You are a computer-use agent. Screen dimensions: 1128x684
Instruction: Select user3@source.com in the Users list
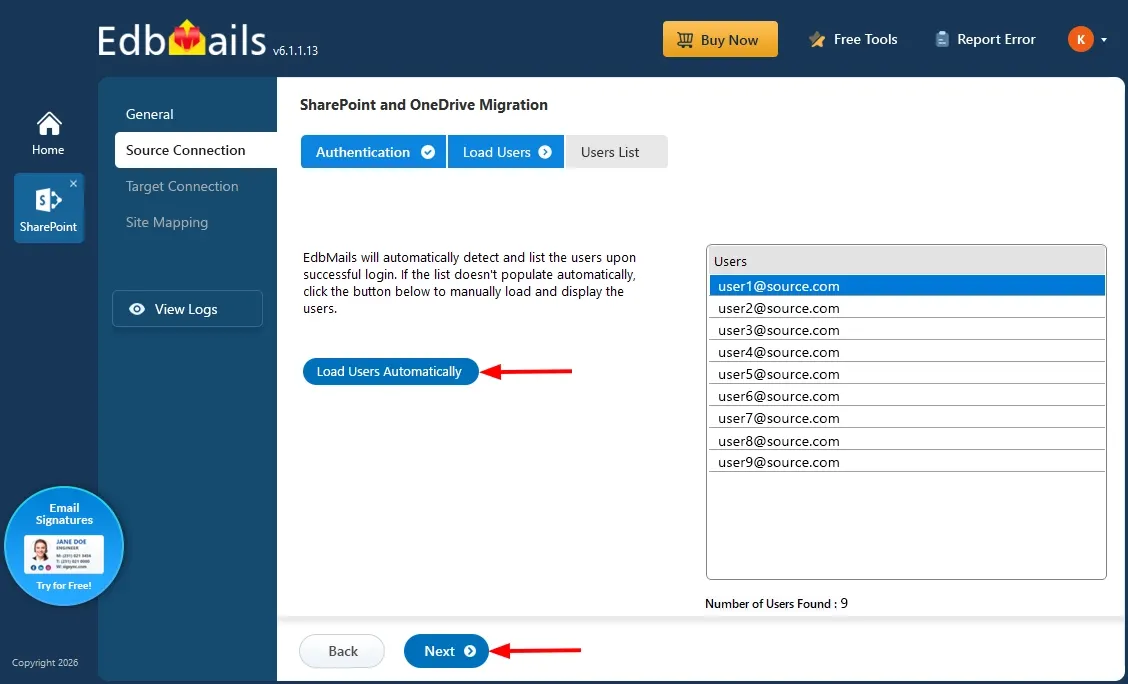(x=907, y=330)
